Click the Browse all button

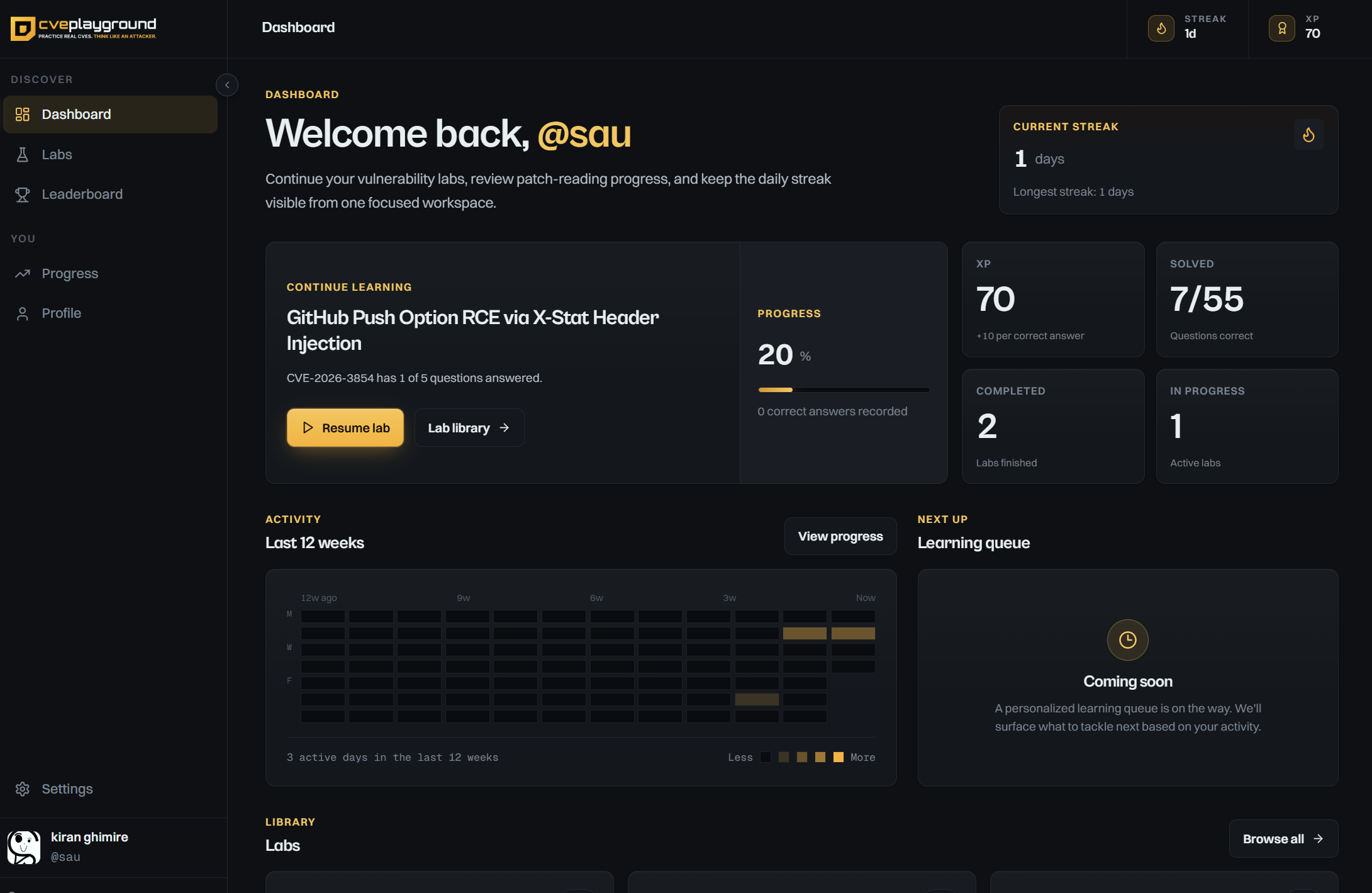coord(1283,839)
